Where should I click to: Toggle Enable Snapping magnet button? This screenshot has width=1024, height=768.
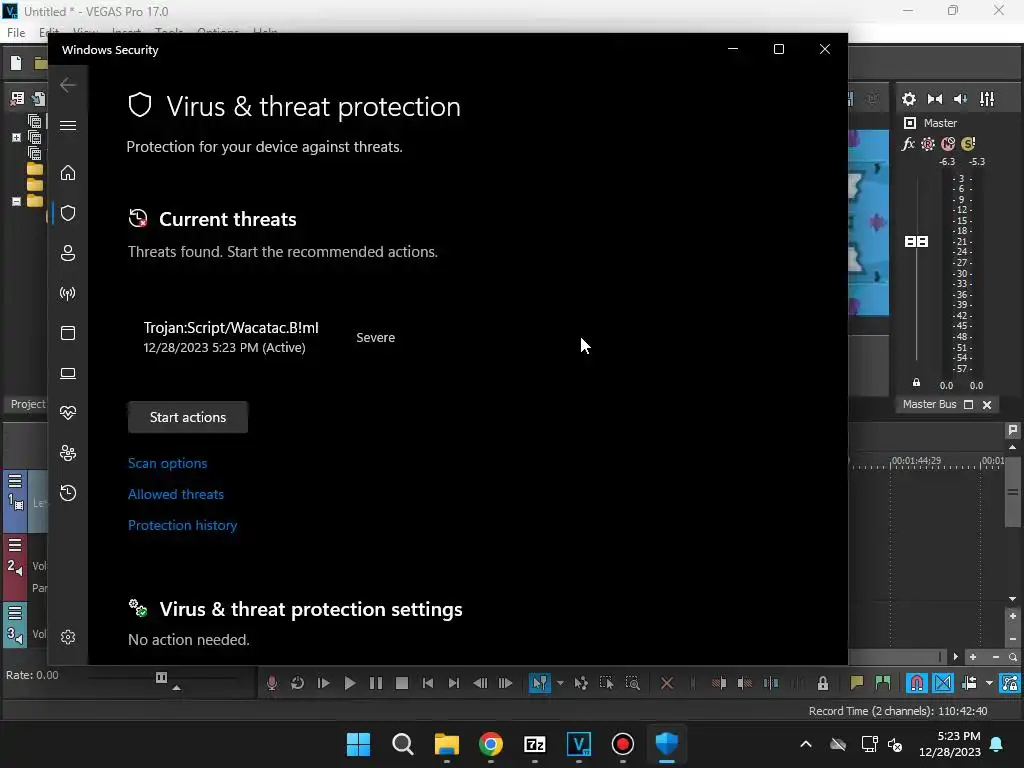coord(916,683)
